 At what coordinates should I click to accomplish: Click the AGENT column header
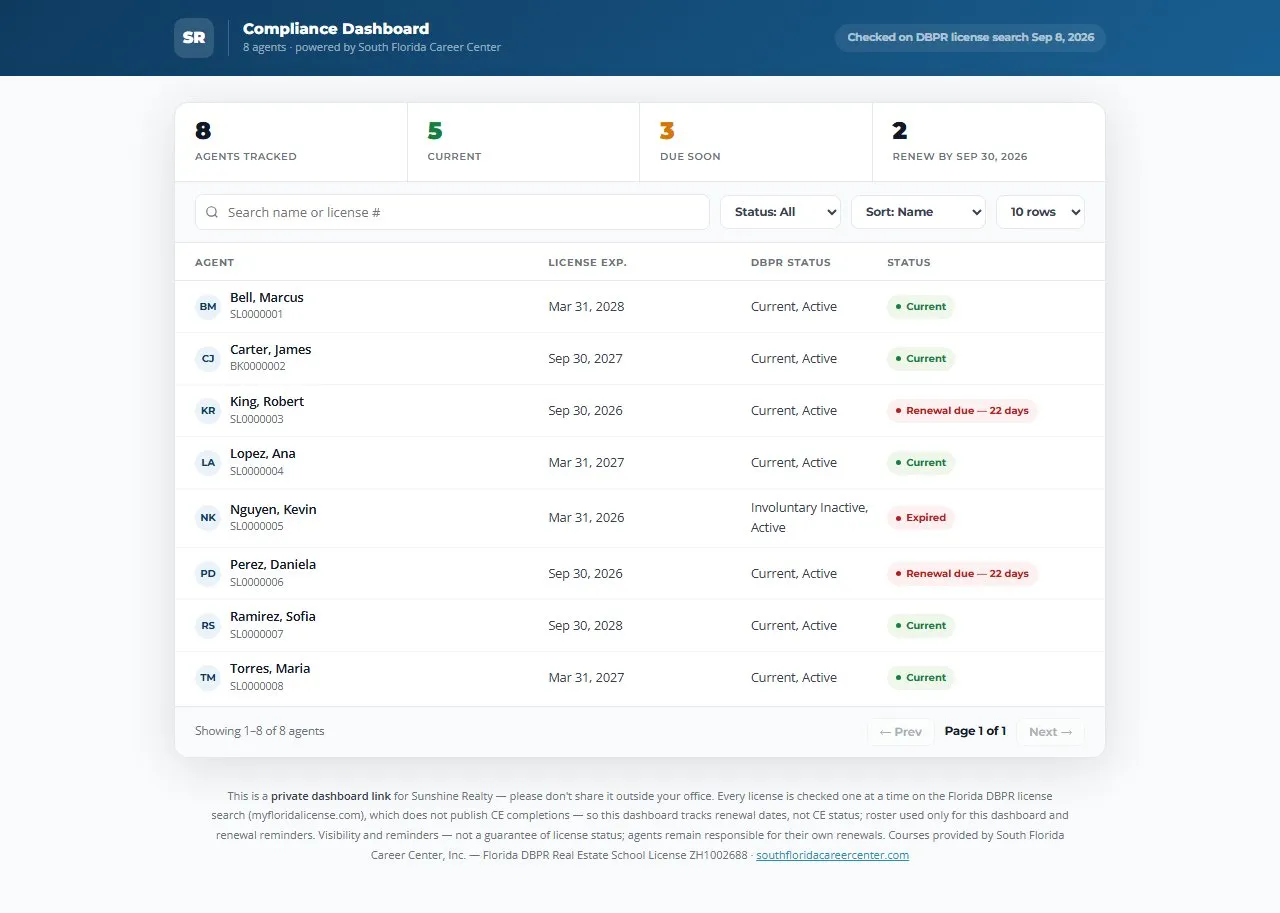pos(214,262)
